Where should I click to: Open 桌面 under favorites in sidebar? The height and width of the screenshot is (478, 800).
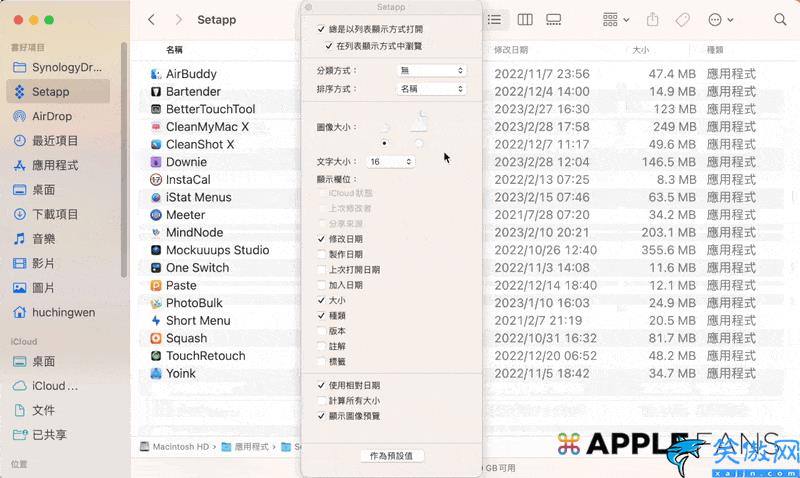[x=58, y=190]
